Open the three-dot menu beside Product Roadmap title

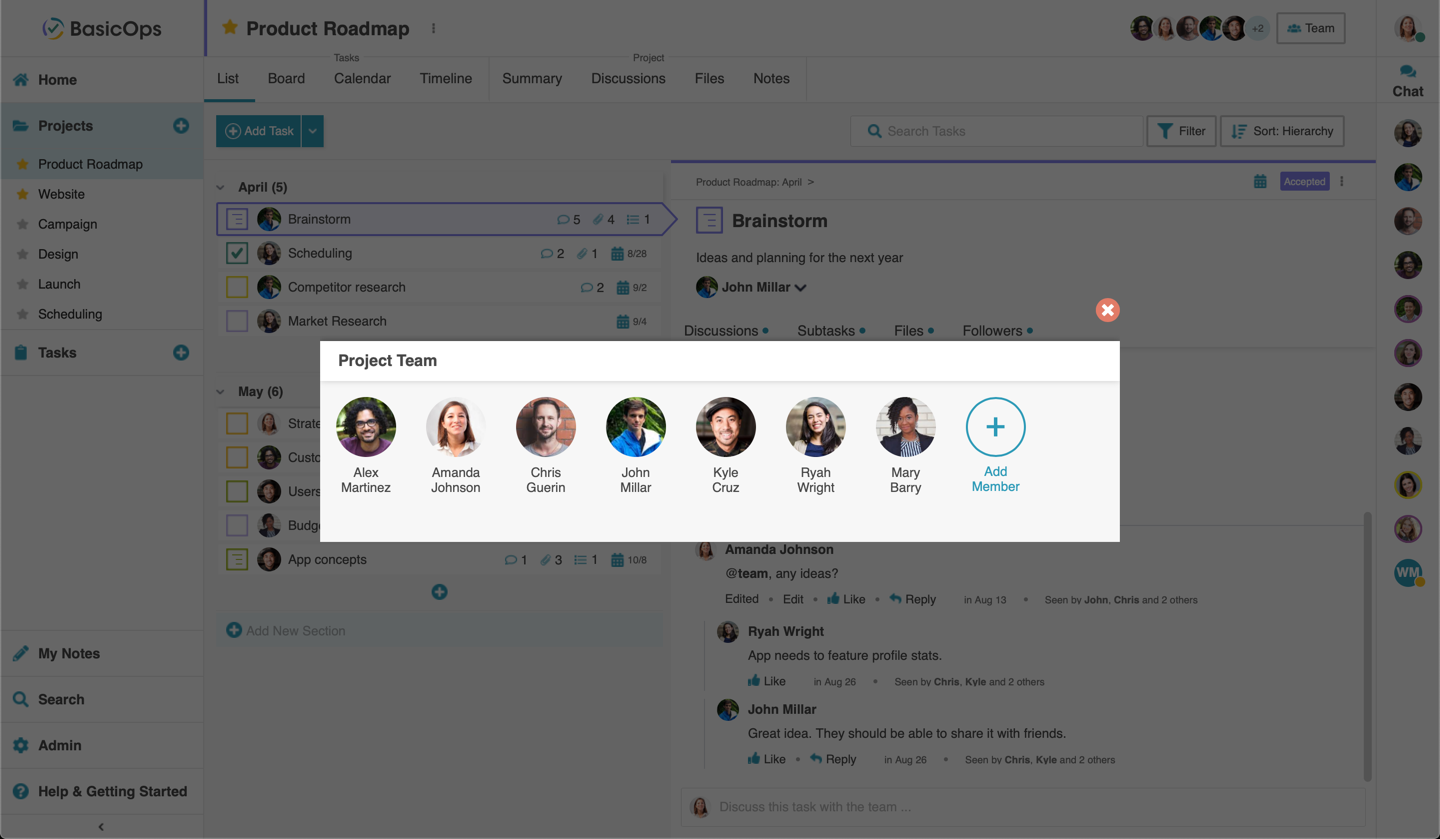tap(434, 28)
